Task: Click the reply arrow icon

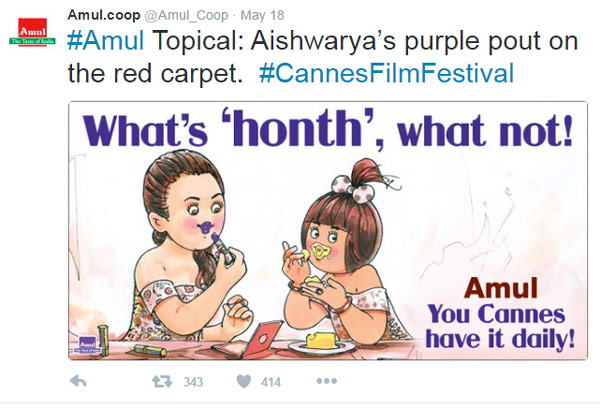Action: [80, 382]
